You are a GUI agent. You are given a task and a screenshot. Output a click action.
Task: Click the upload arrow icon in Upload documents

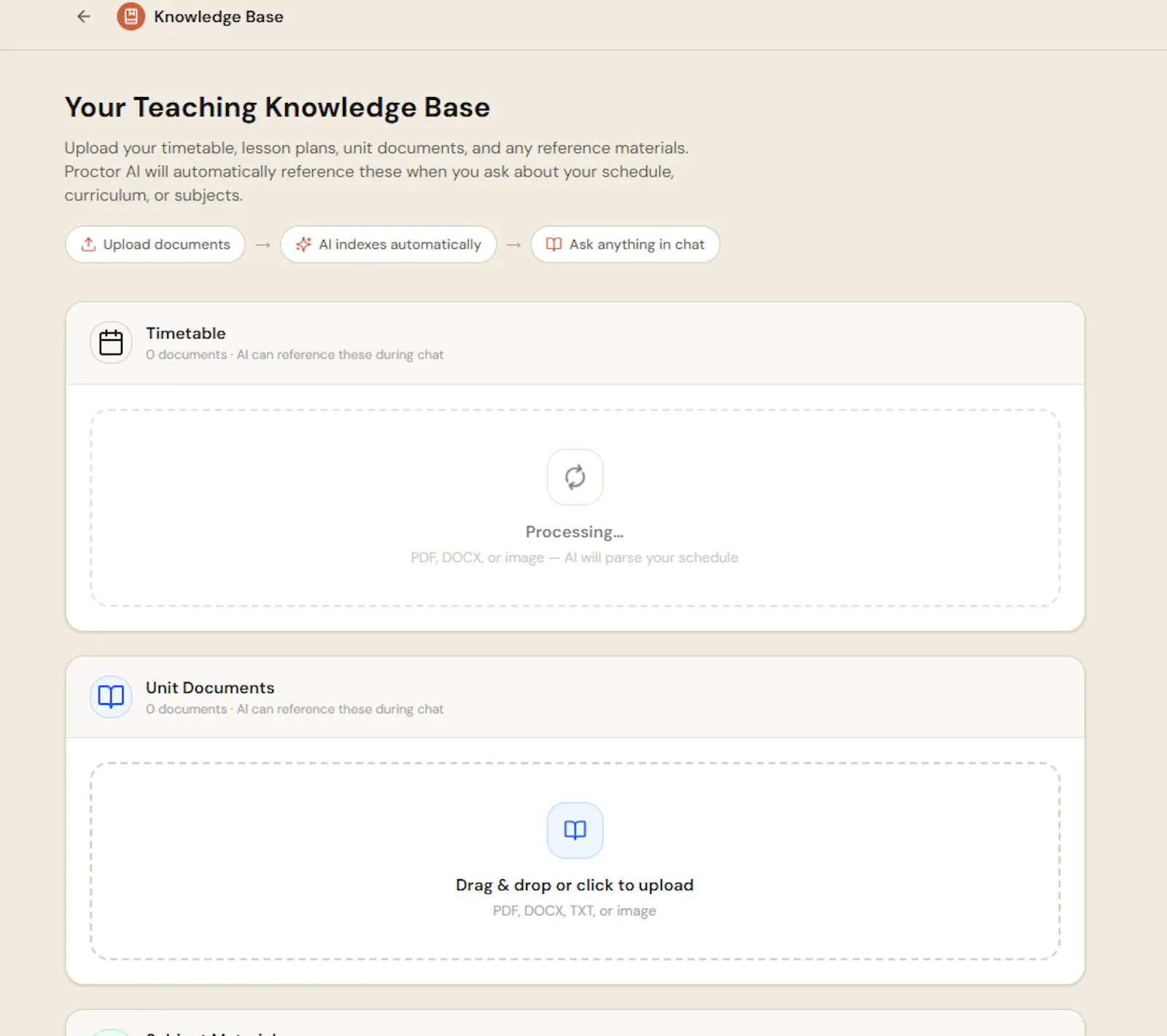88,244
